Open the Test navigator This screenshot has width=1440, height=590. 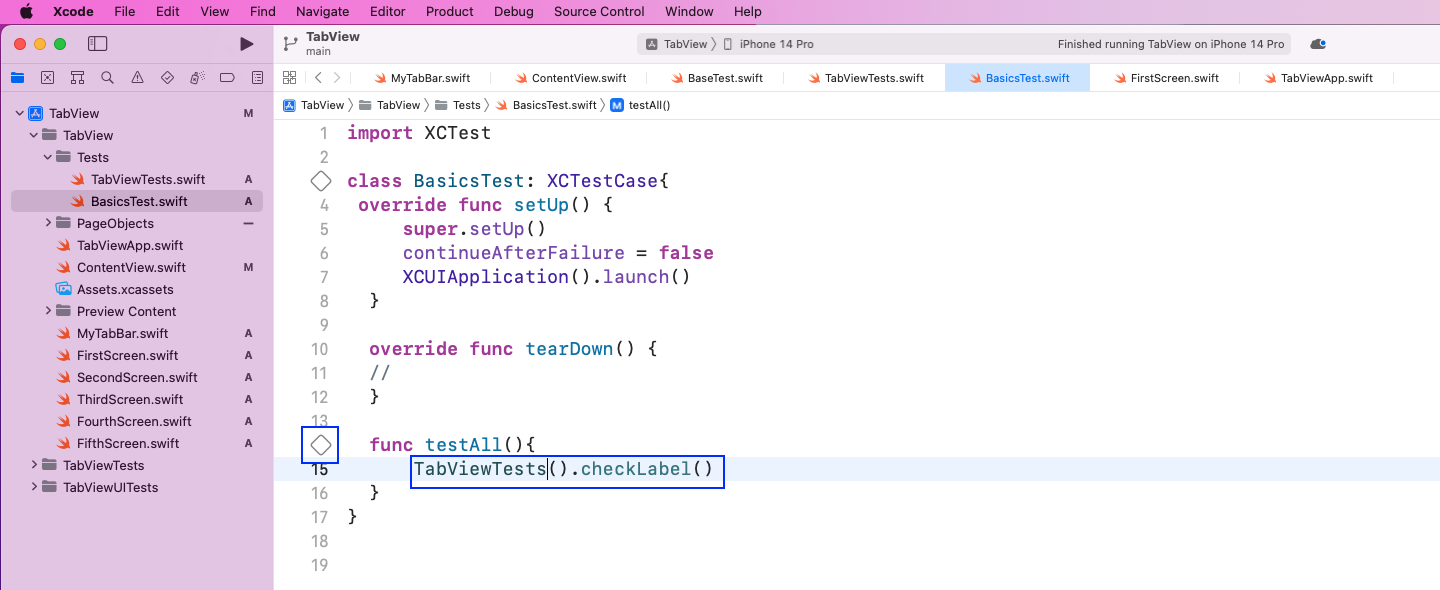pos(167,78)
